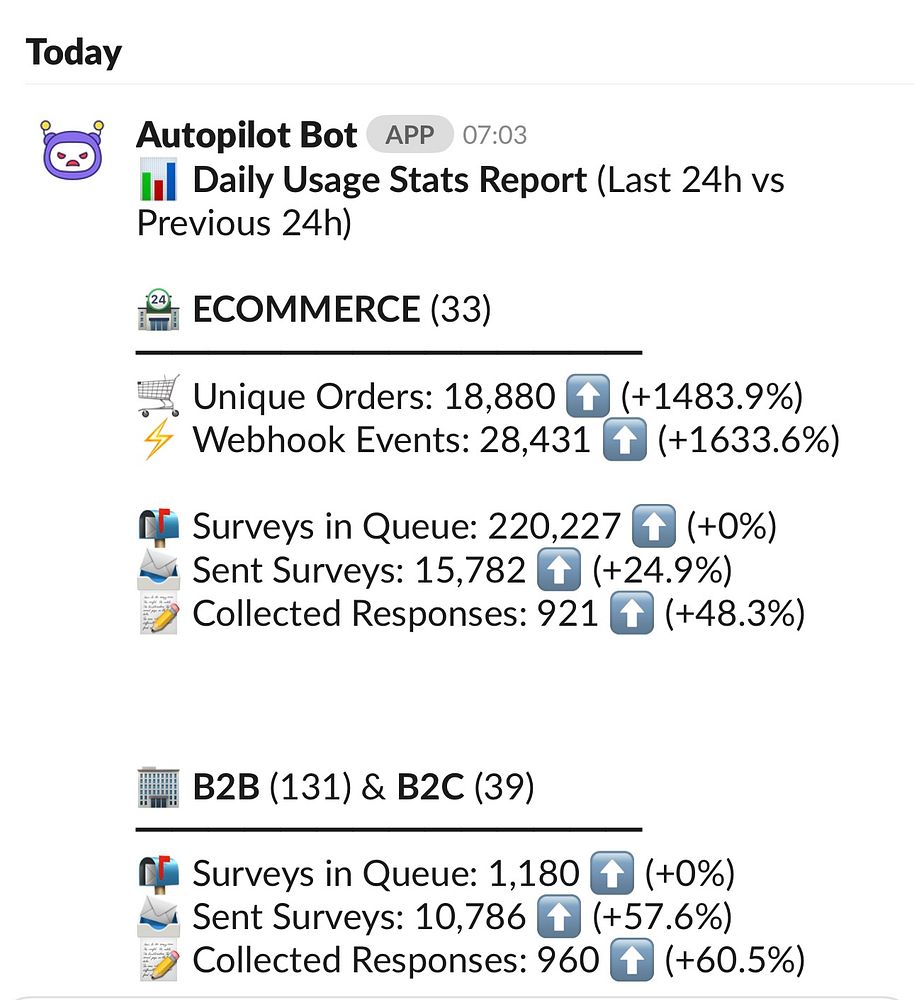Viewport: 914px width, 1000px height.
Task: Click the office building emoji beside B2B
Action: point(158,786)
